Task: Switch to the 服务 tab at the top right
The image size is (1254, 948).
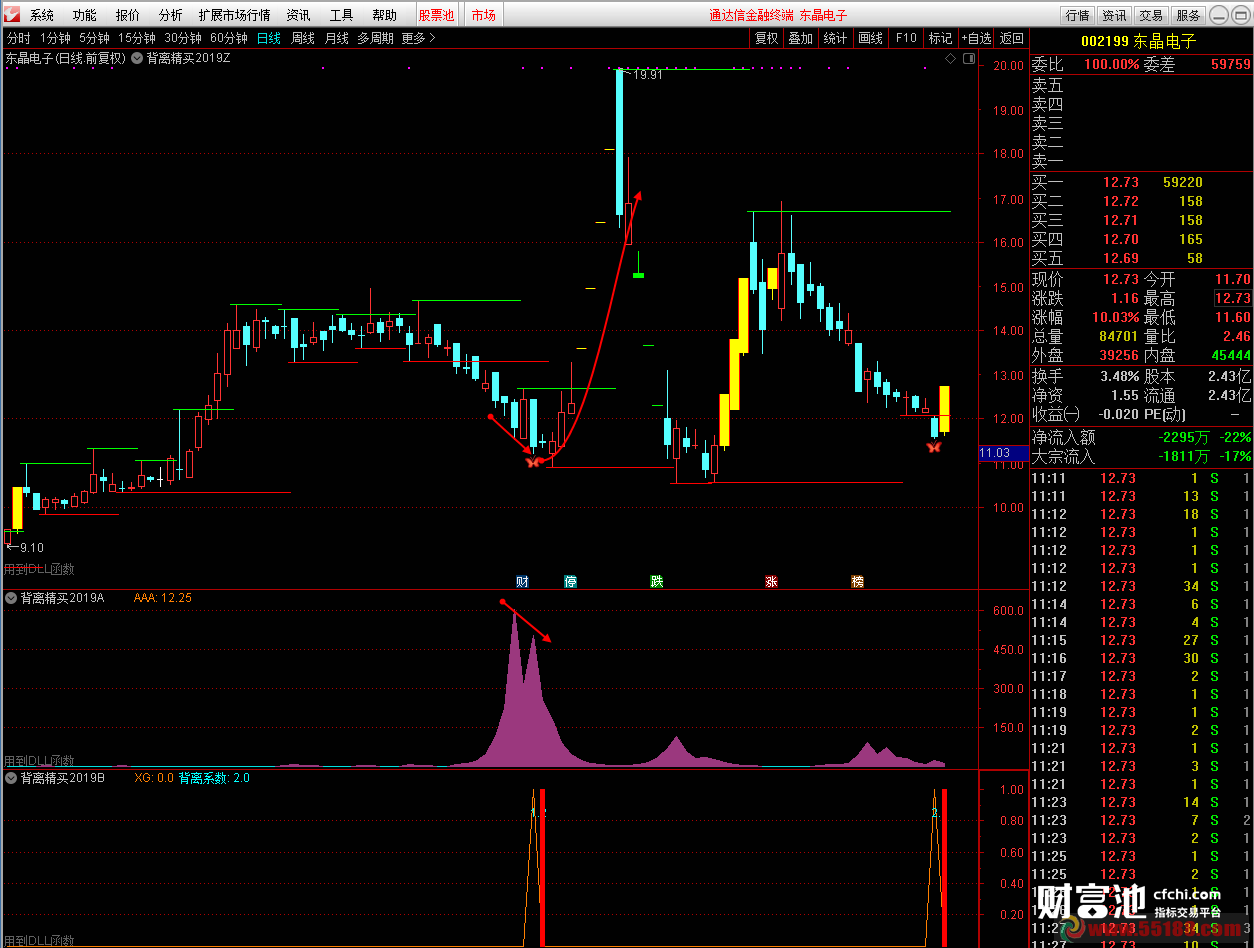Action: [x=1188, y=15]
